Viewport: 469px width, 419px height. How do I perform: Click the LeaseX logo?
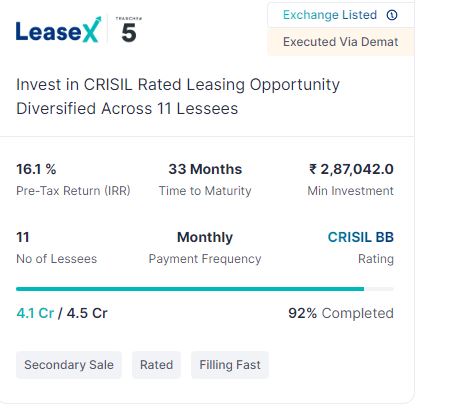pyautogui.click(x=58, y=30)
